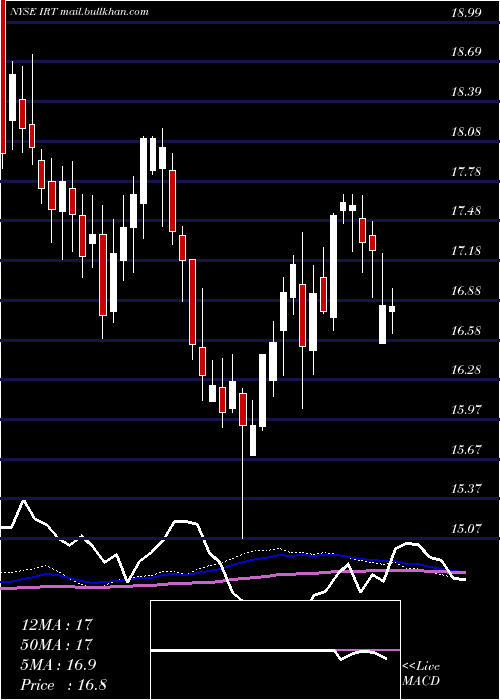Select the 16.58 price axis label
Screen dimensions: 500x700
point(466,331)
